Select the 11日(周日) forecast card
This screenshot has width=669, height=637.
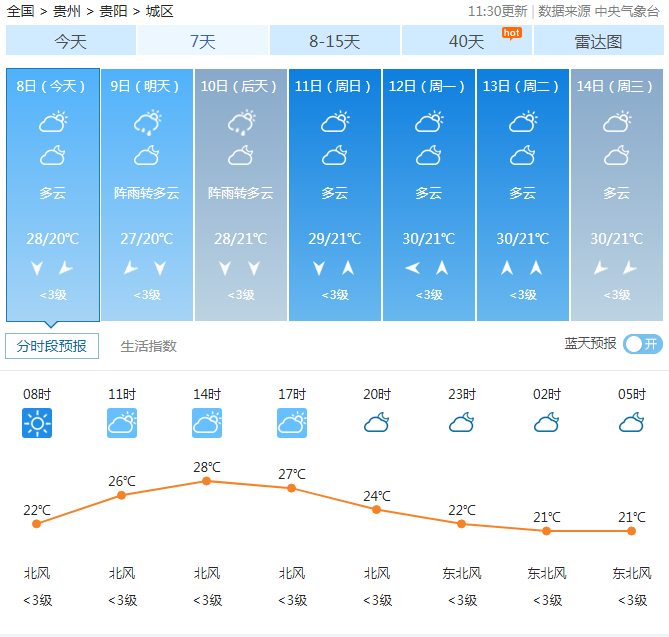click(x=335, y=195)
